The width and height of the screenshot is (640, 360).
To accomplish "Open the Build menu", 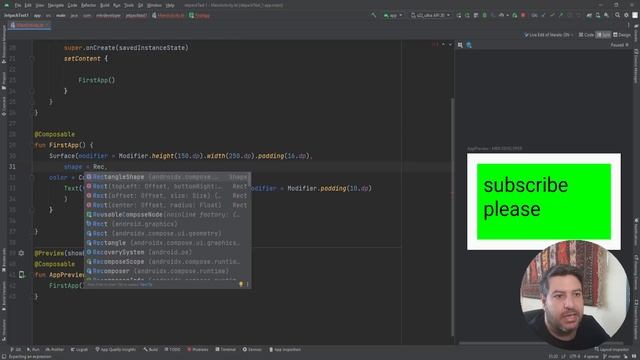I will coord(104,5).
